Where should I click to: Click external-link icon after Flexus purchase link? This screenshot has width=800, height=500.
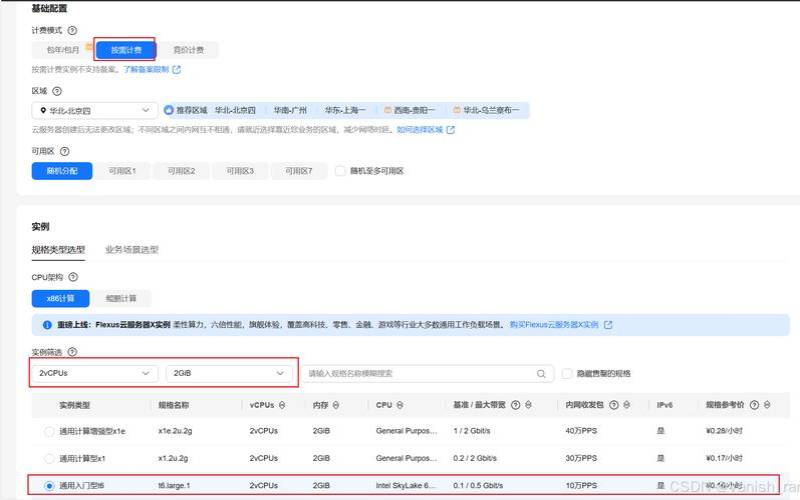point(608,324)
